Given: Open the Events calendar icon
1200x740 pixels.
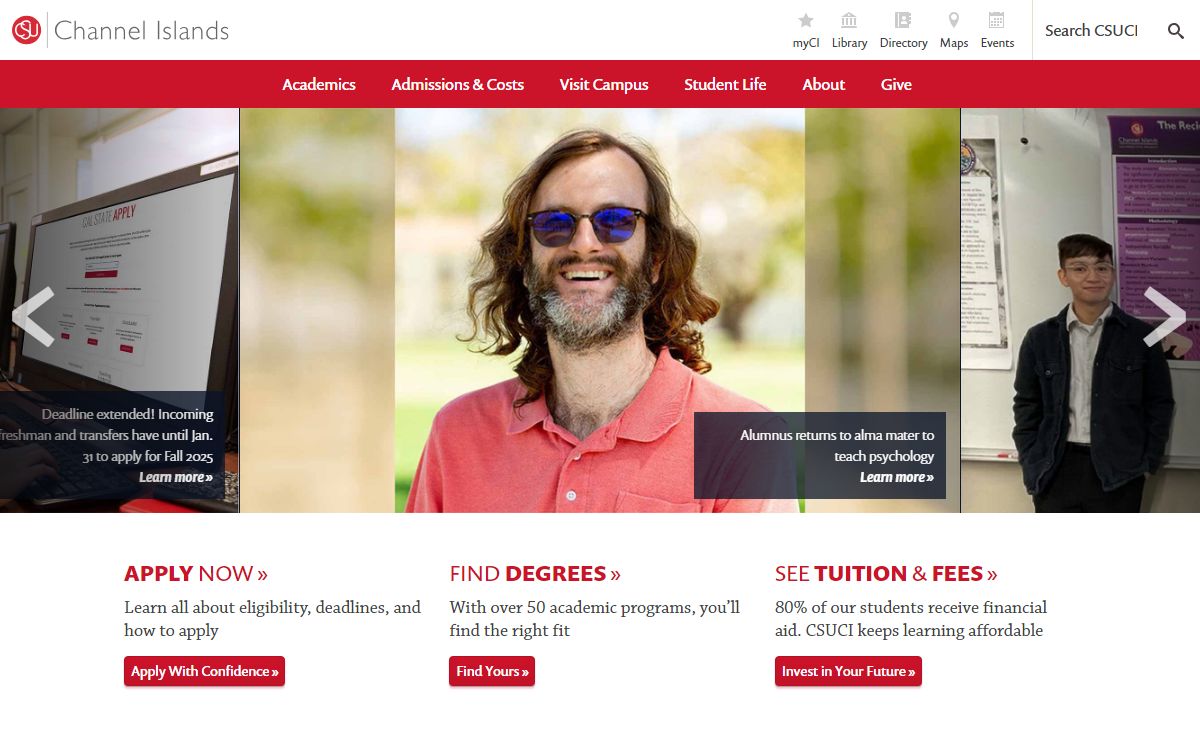Looking at the screenshot, I should click(x=997, y=20).
